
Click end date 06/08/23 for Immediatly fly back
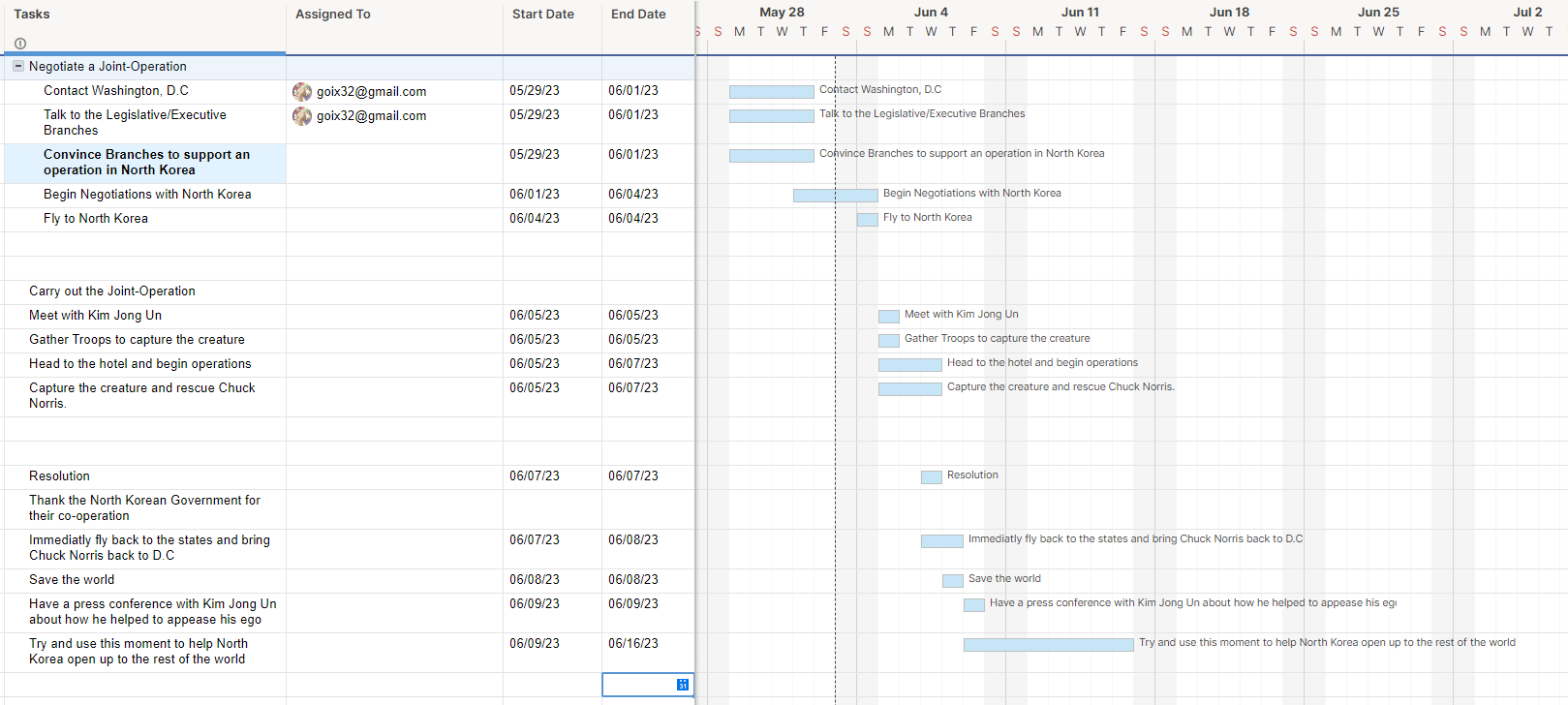click(633, 540)
